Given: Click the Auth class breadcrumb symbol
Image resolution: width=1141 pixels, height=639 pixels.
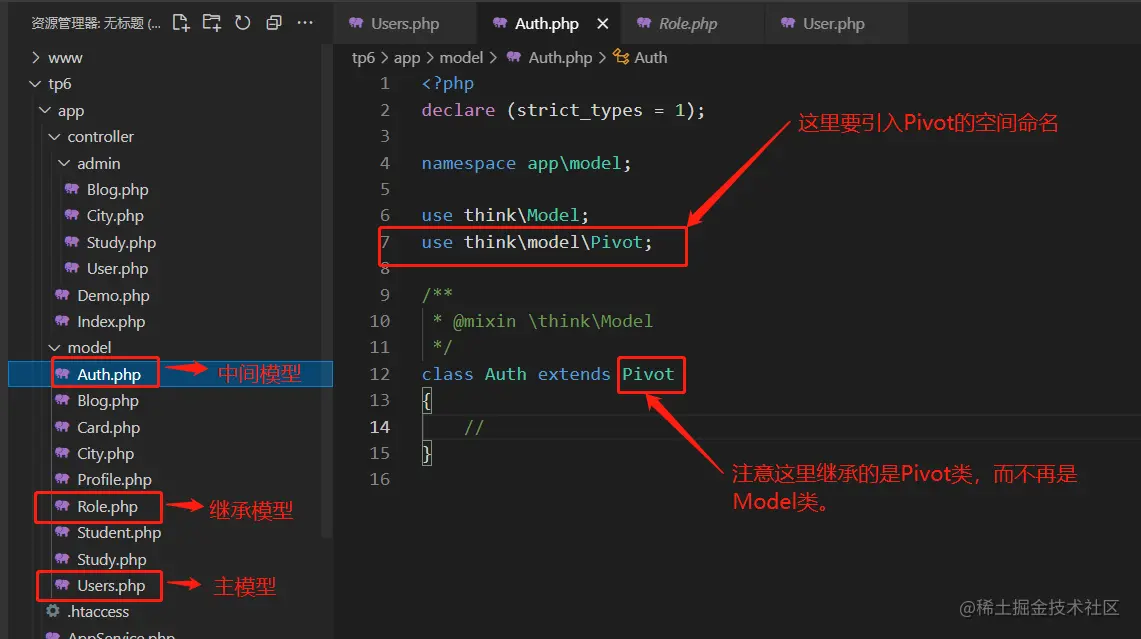Looking at the screenshot, I should [x=651, y=57].
